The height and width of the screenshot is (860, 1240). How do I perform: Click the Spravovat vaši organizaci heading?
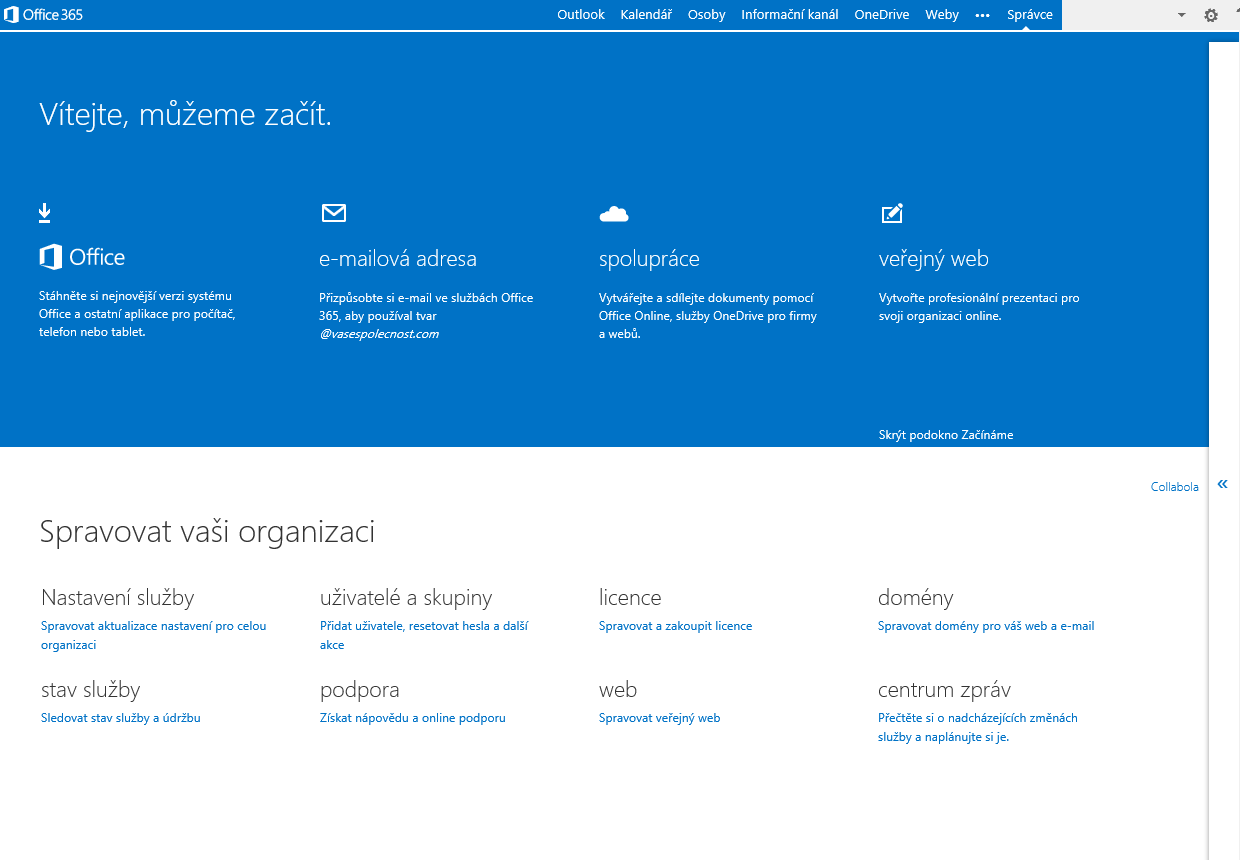pyautogui.click(x=207, y=531)
